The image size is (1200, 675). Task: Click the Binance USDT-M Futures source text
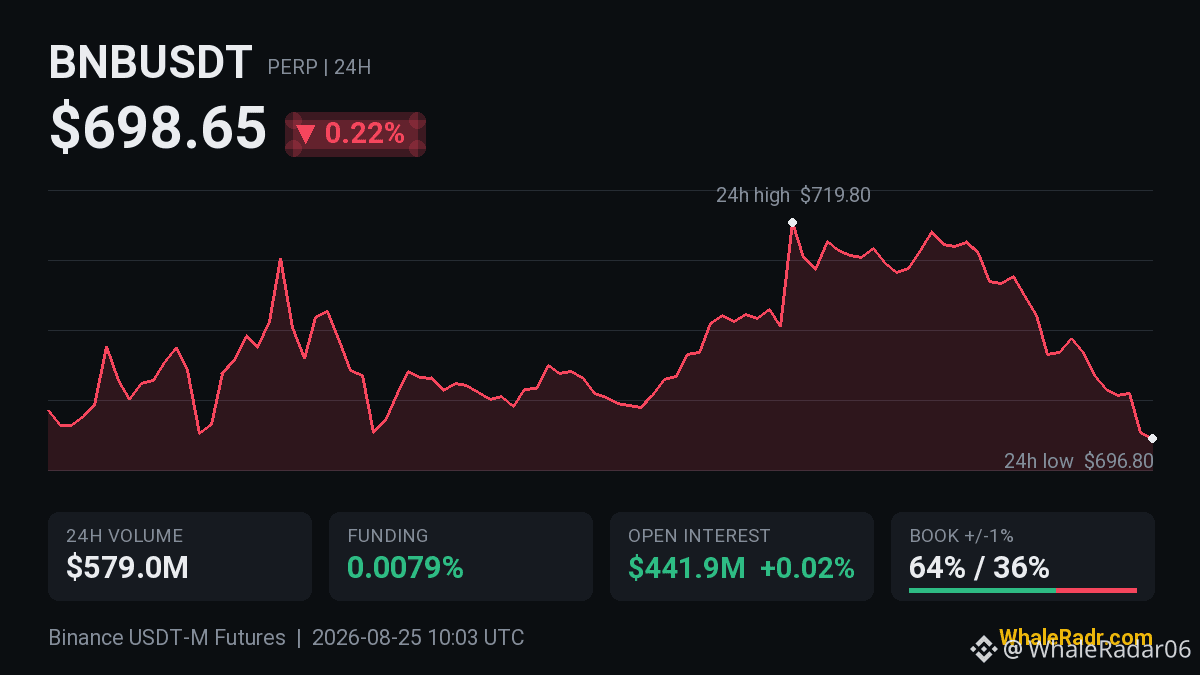(x=167, y=638)
